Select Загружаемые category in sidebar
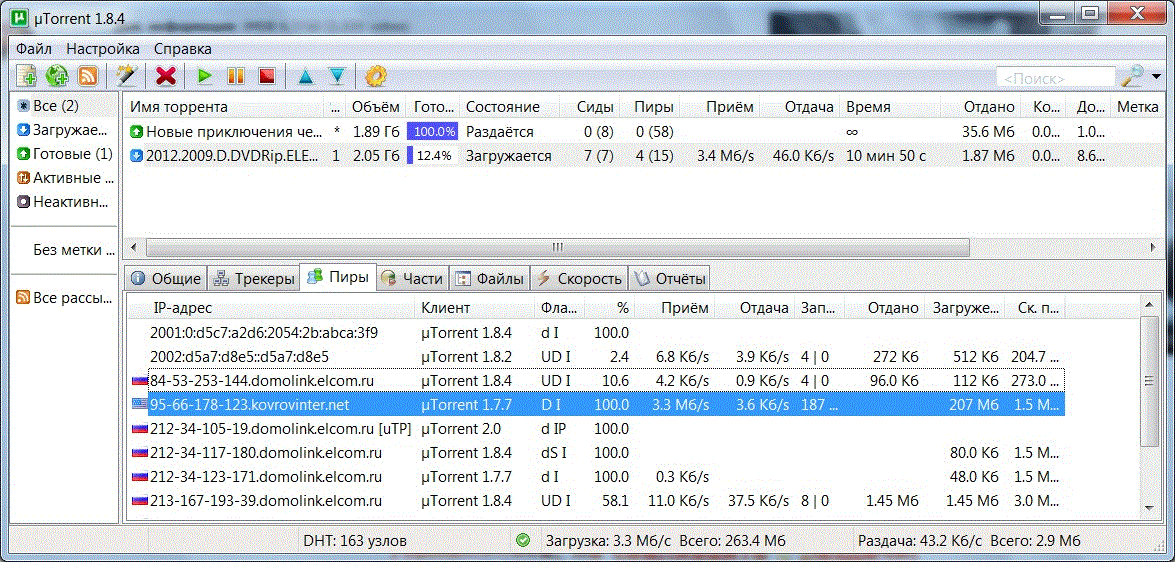 64,130
